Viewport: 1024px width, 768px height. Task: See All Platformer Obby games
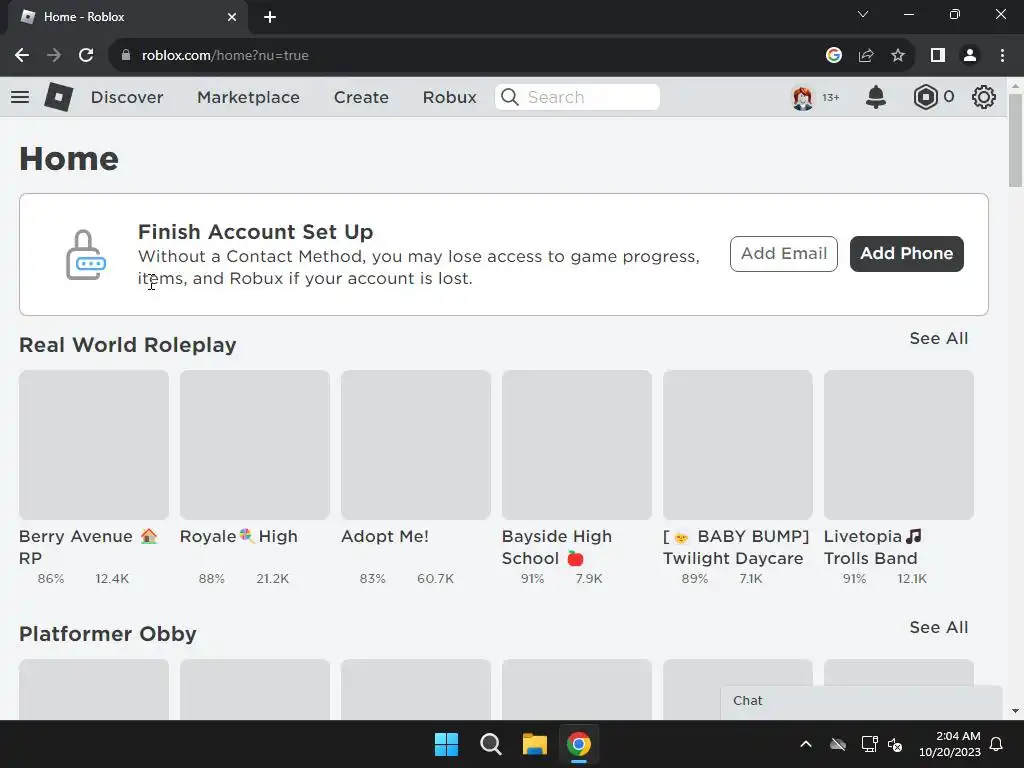[938, 628]
